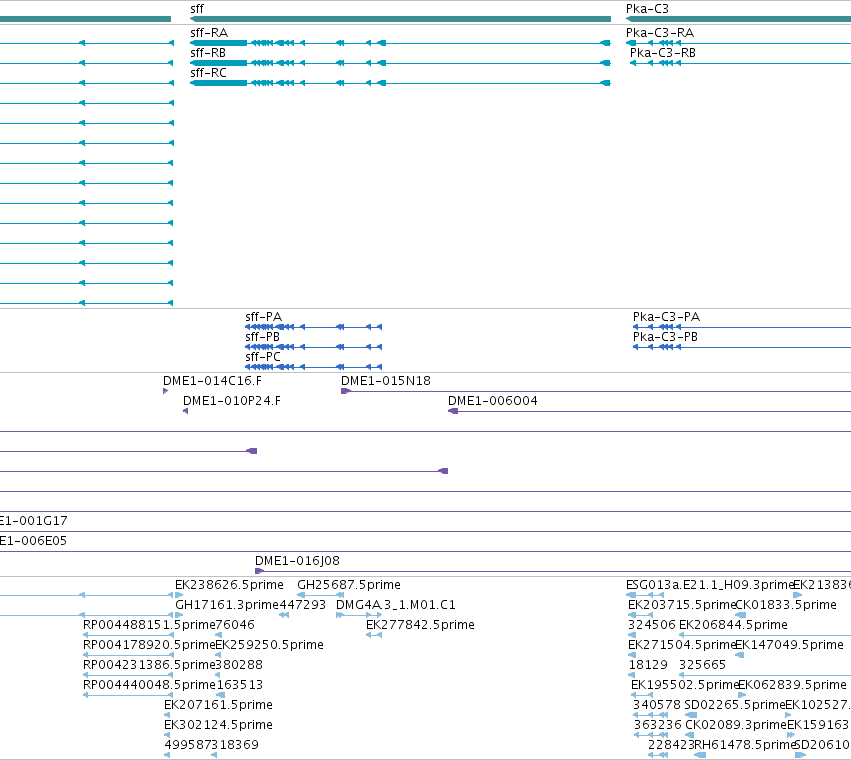Click the DME1-014C16.F feature label
Image resolution: width=851 pixels, height=760 pixels.
[212, 381]
